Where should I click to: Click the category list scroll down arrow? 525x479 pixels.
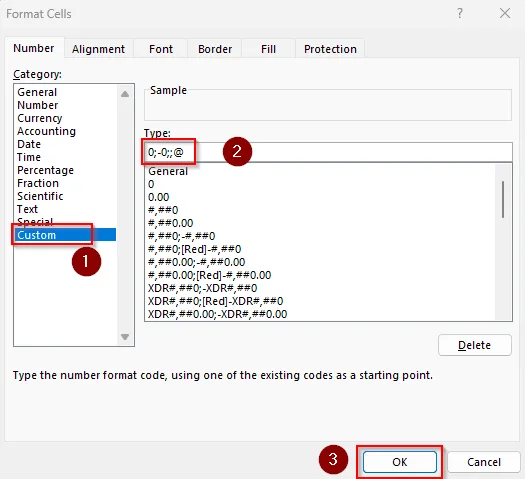click(125, 337)
